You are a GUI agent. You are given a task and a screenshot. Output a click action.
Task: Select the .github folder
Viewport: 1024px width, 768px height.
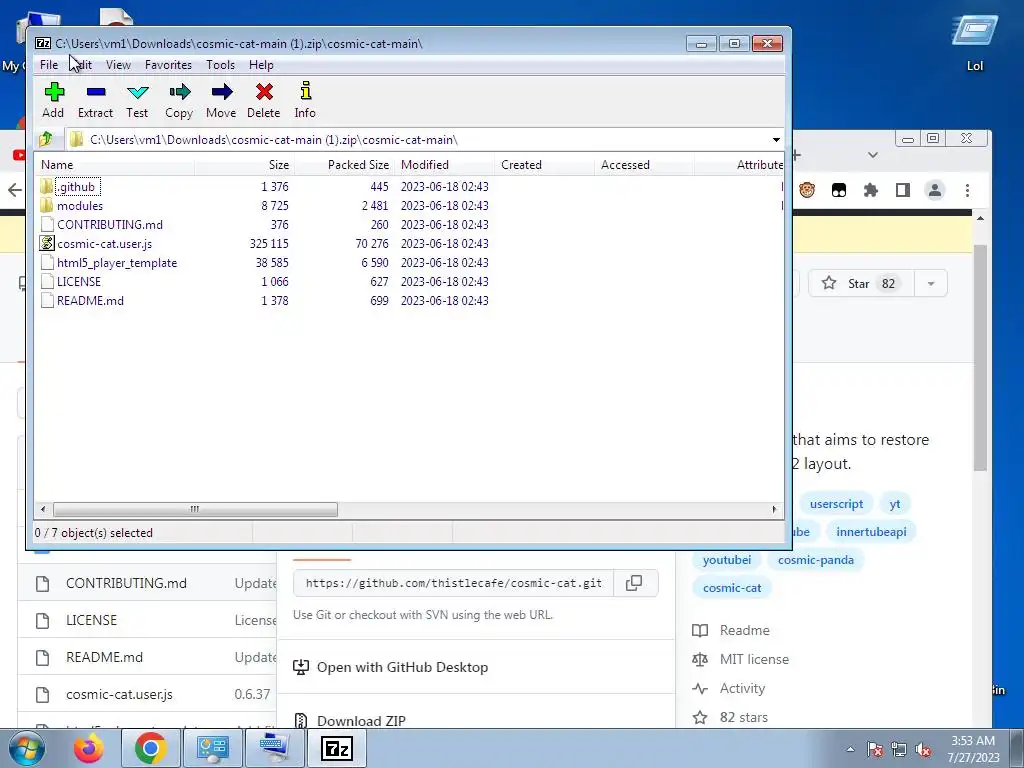pyautogui.click(x=76, y=187)
